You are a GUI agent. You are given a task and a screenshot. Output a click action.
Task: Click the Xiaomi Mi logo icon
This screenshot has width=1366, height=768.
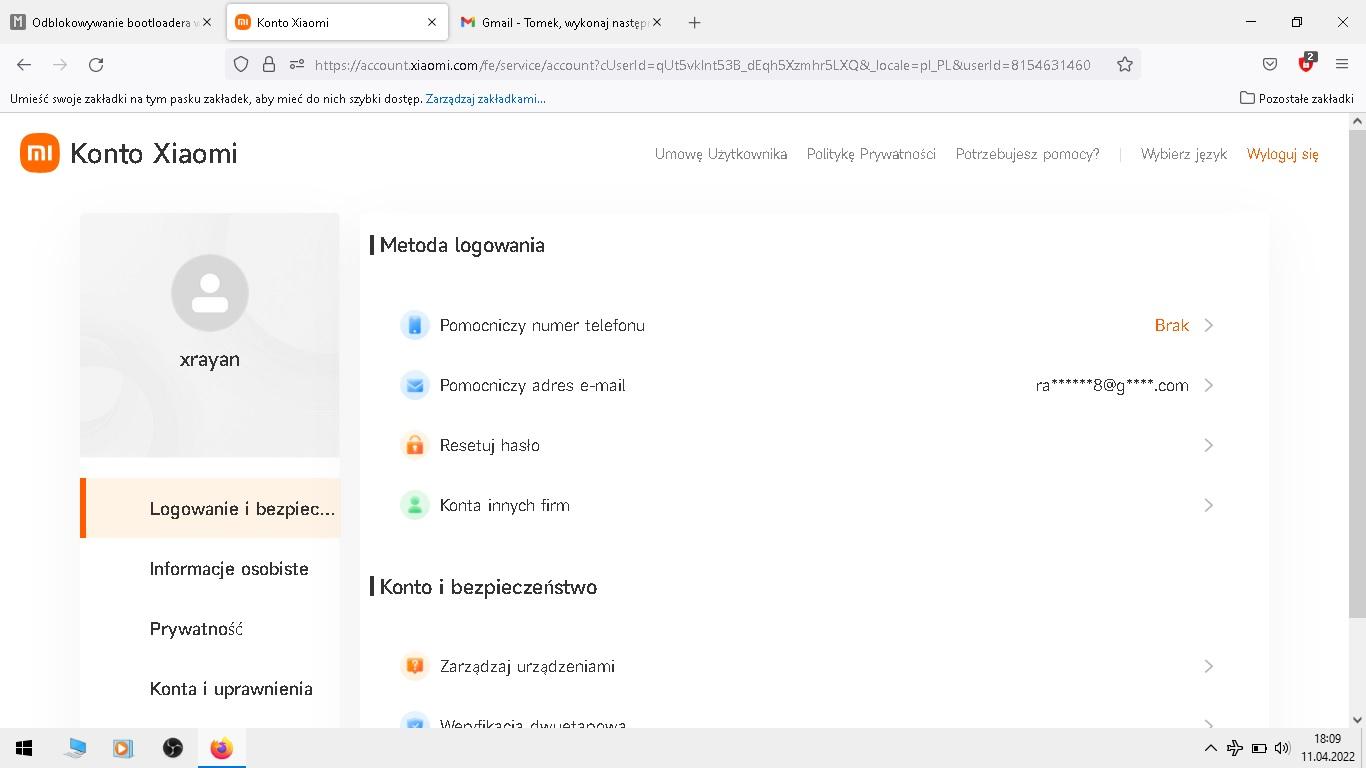[x=40, y=153]
